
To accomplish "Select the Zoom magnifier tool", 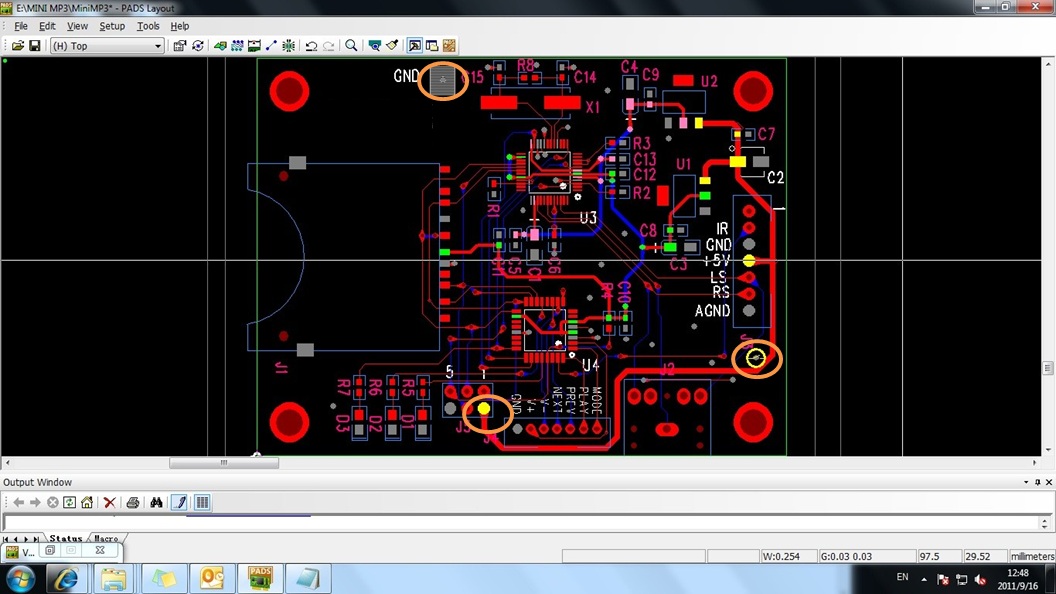I will point(351,46).
